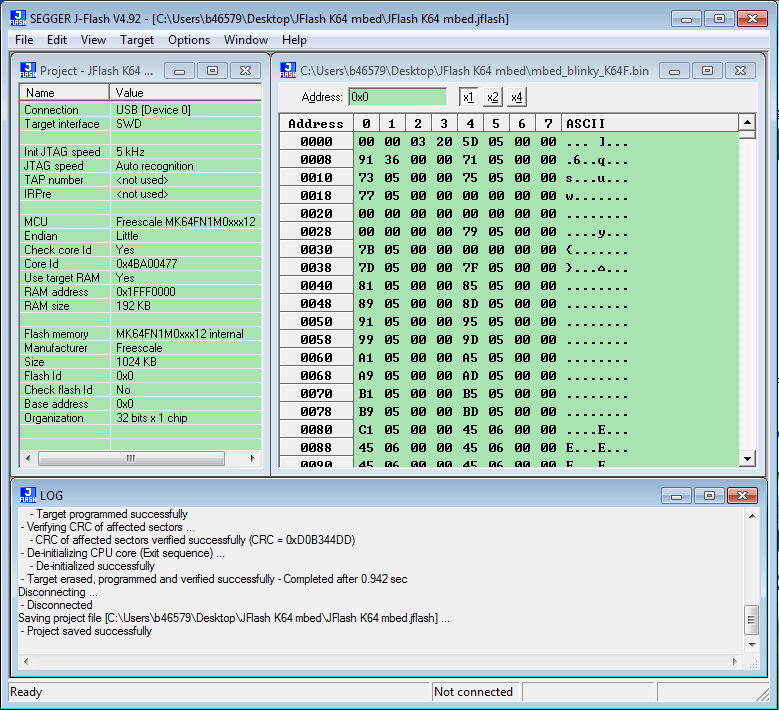Click hex view scroll up arrow
The image size is (779, 710).
pos(747,122)
